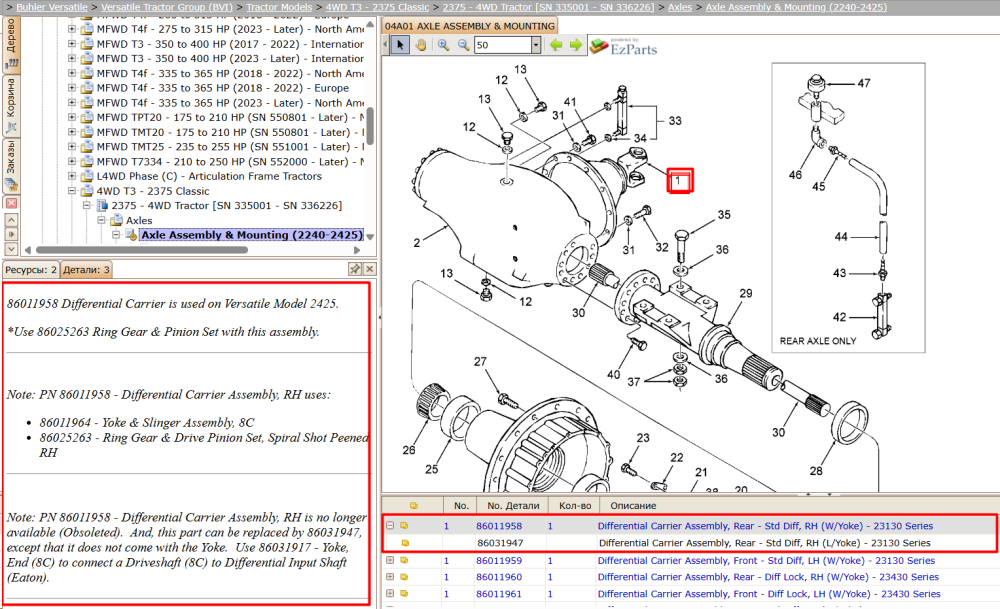Select the 04A01 Axle Assembly & Mounting tab
Image resolution: width=1000 pixels, height=609 pixels.
(470, 26)
